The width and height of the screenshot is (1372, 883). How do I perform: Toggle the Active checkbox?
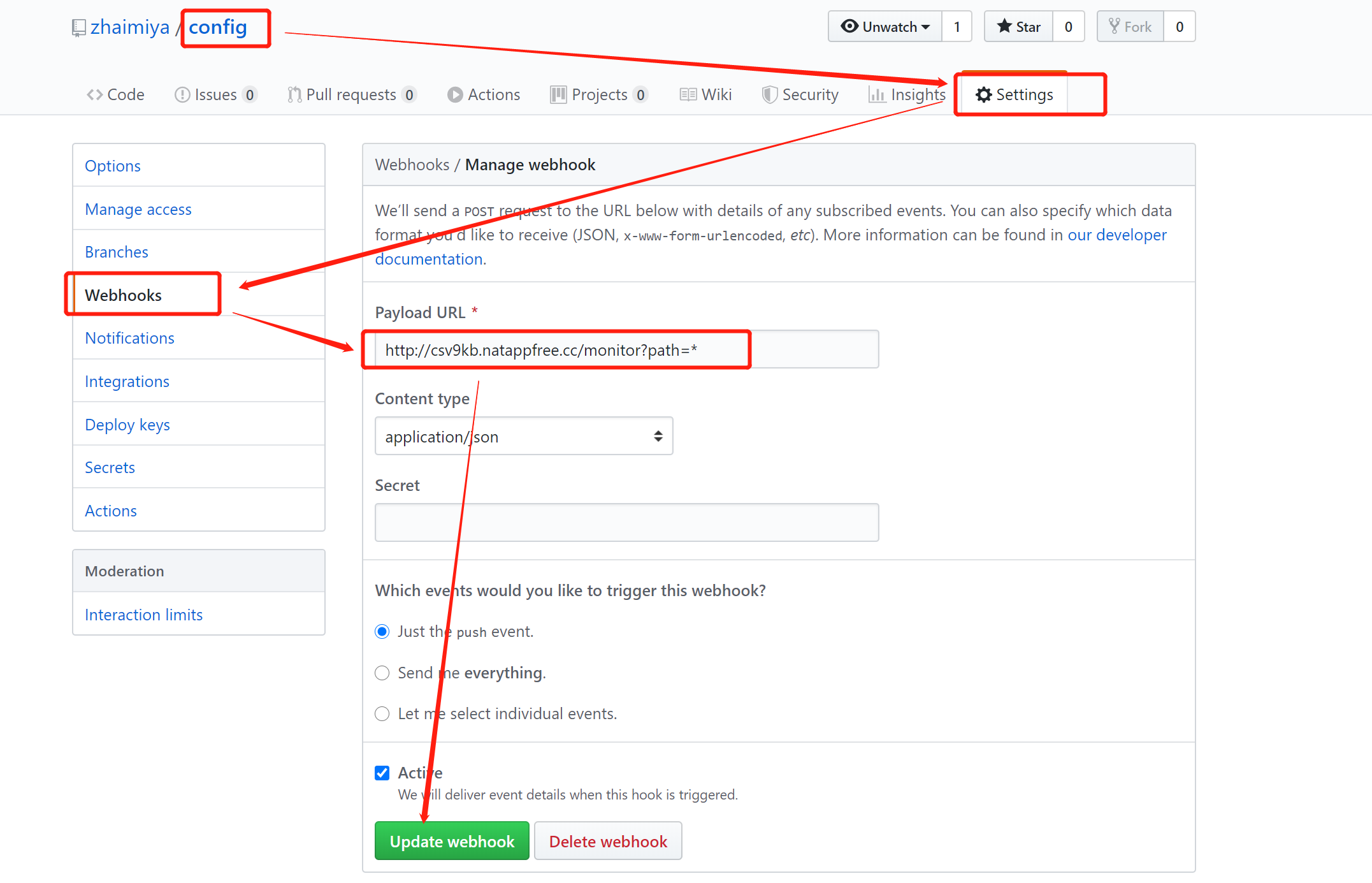click(382, 773)
